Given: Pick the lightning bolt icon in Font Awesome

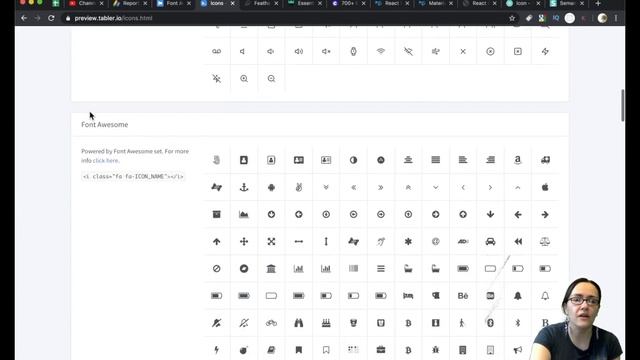Looking at the screenshot, I should click(x=216, y=350).
